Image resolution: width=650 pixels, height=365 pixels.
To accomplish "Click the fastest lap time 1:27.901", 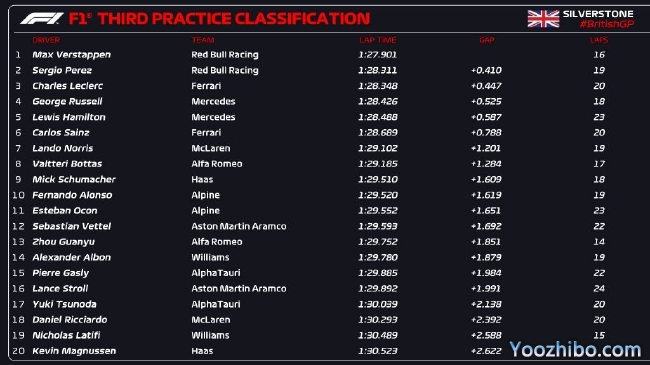I will point(378,55).
